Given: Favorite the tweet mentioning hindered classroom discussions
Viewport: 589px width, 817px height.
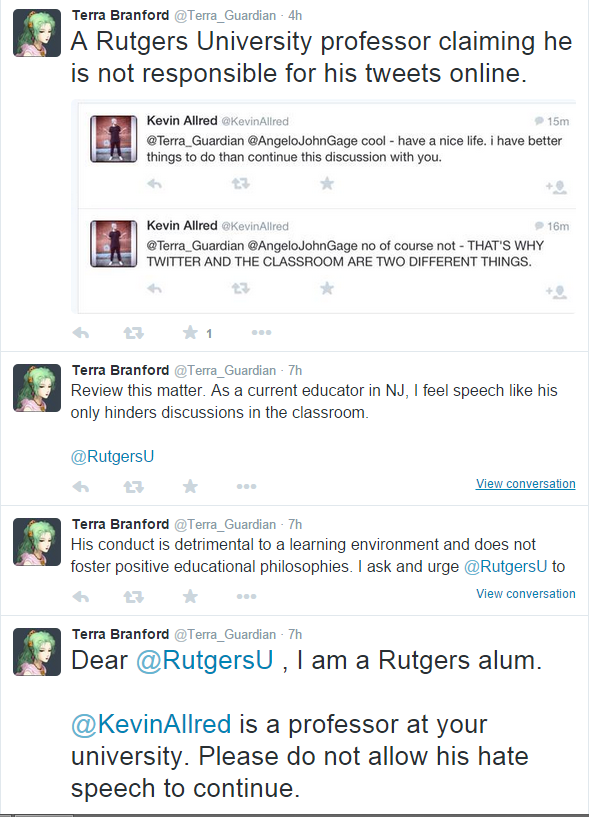Looking at the screenshot, I should point(190,486).
